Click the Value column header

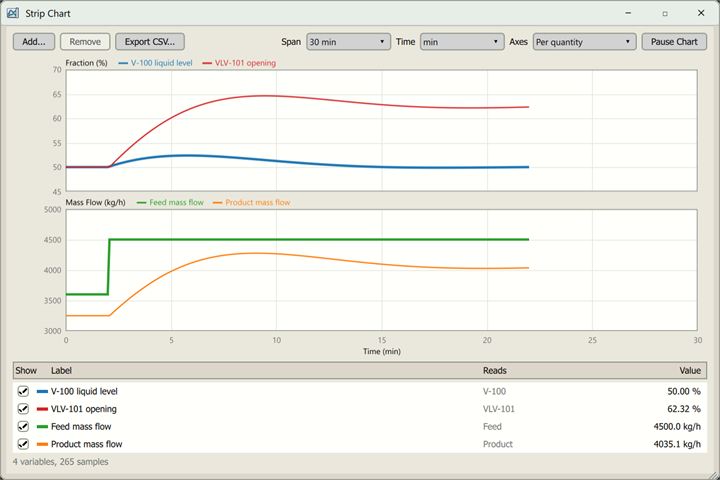(690, 371)
